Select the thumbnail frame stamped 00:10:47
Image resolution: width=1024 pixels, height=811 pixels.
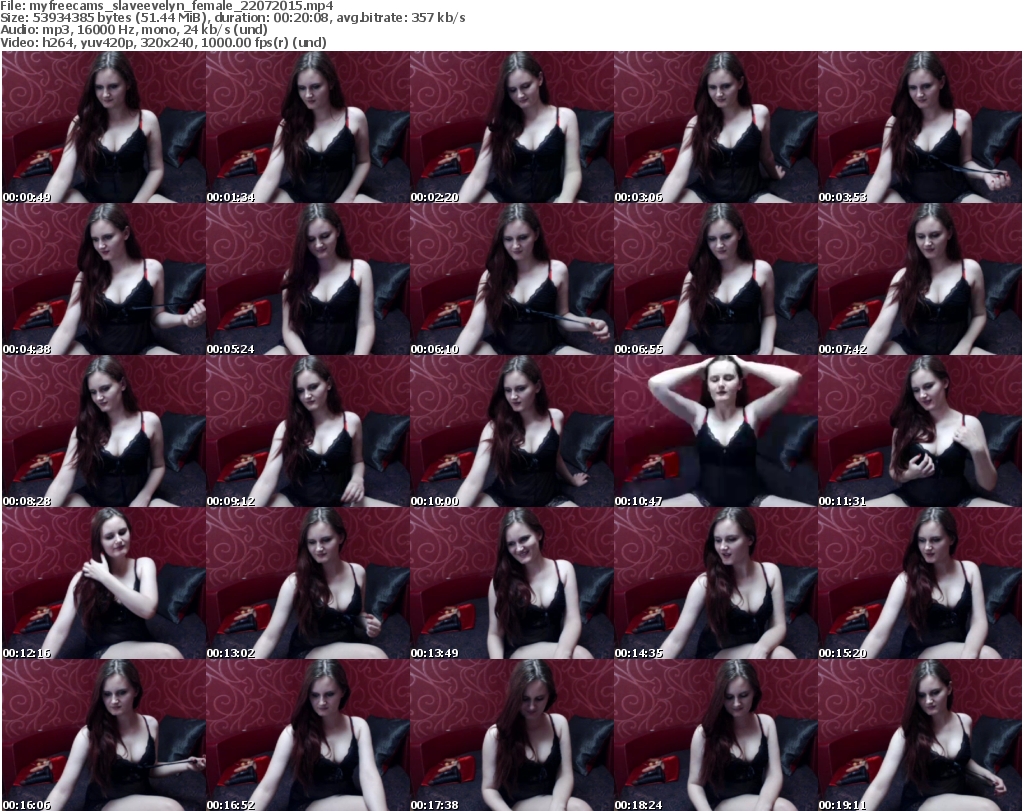(x=716, y=432)
